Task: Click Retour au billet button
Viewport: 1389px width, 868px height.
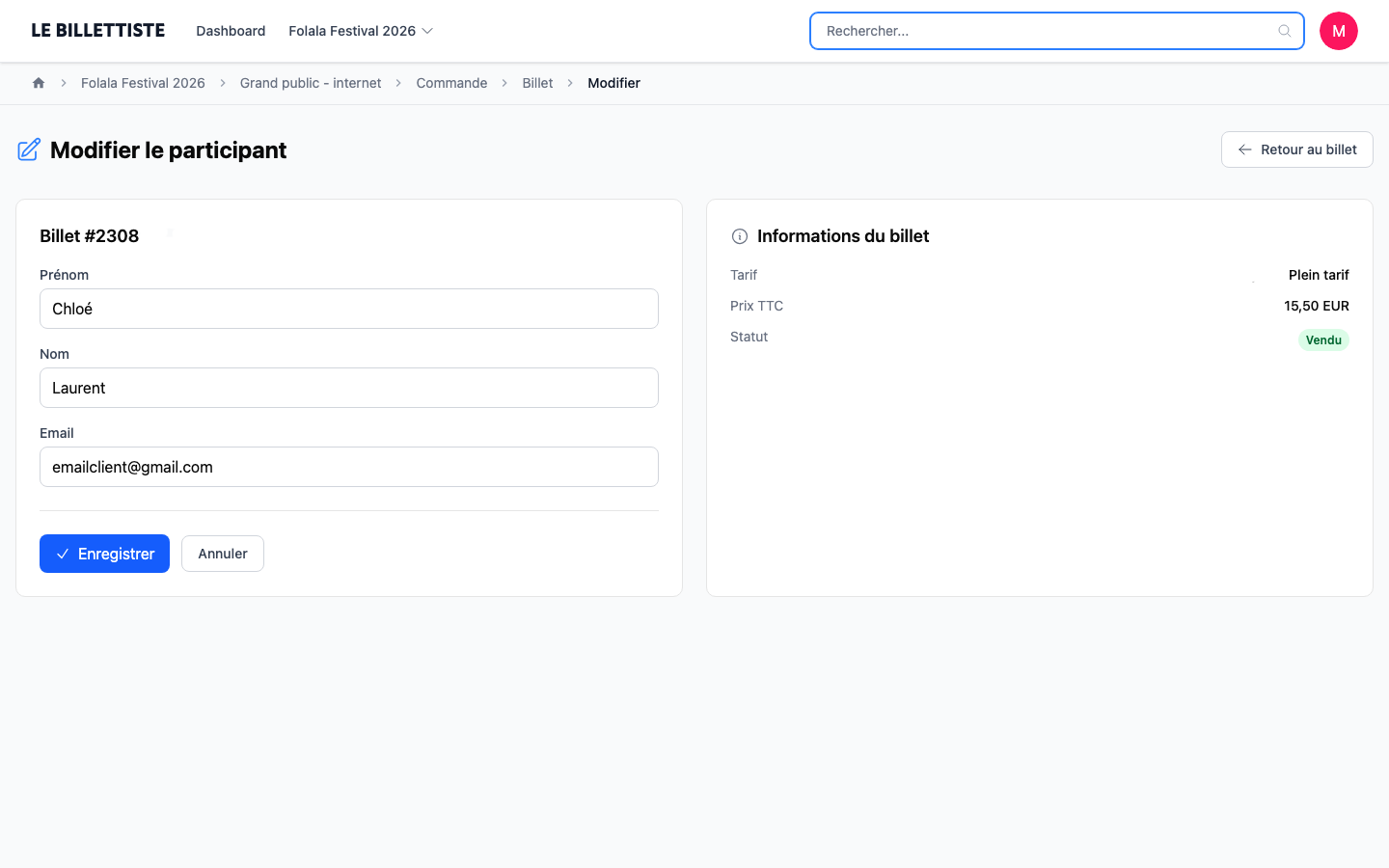Action: click(x=1297, y=149)
